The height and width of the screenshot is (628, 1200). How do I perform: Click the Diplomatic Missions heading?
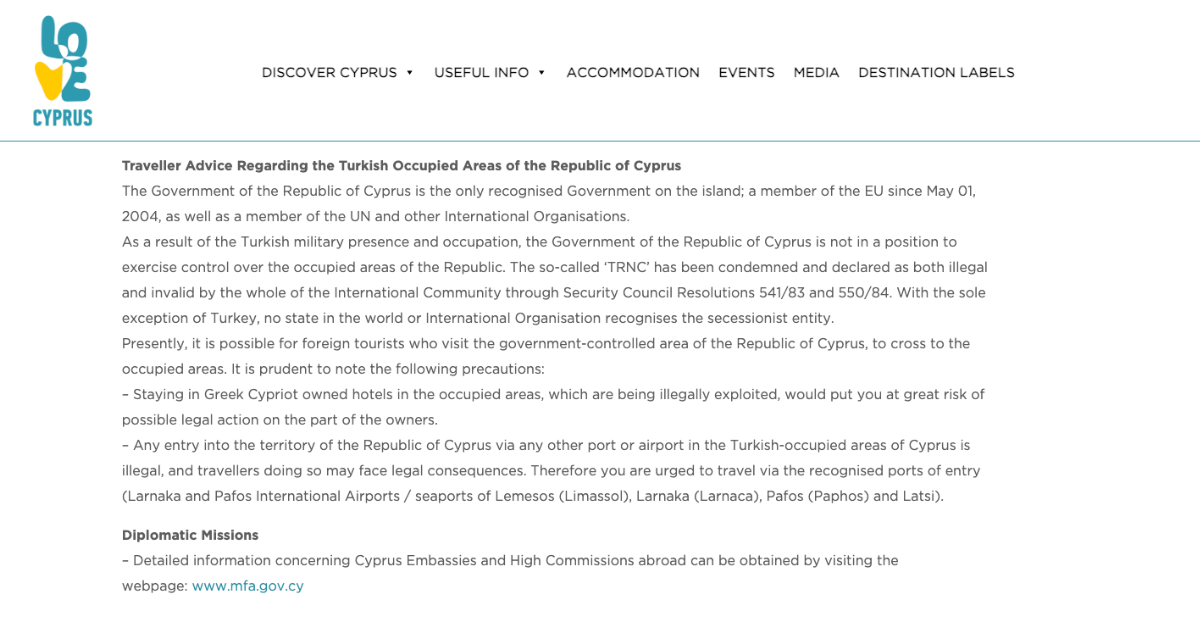click(190, 535)
